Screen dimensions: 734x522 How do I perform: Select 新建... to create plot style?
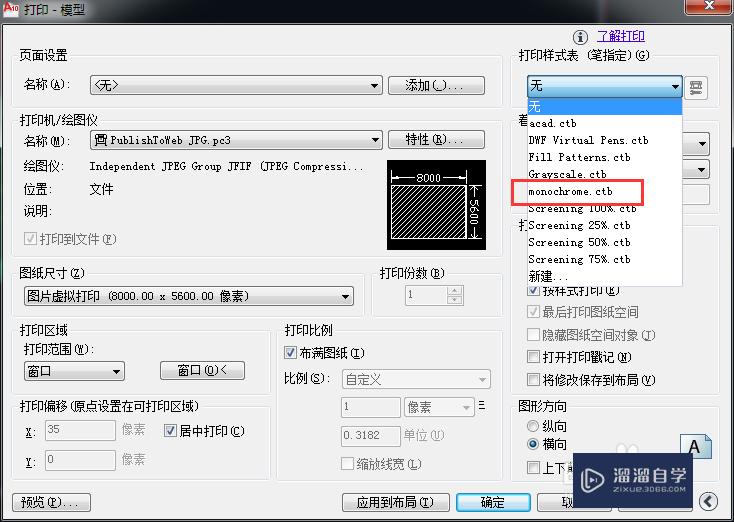coord(604,276)
